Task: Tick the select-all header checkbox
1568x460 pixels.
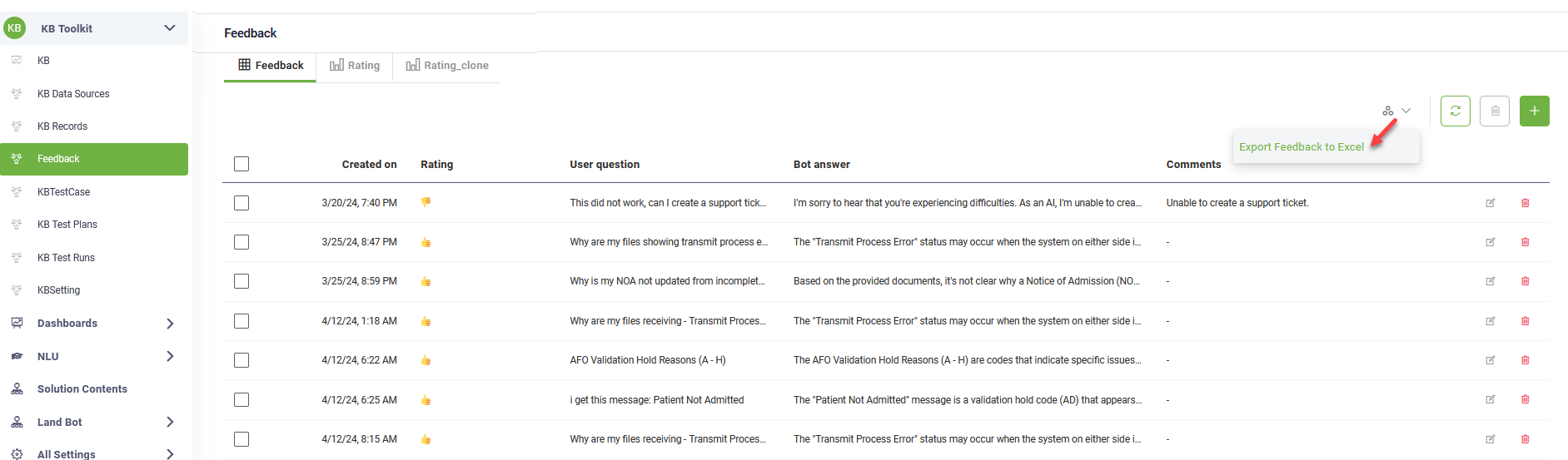Action: coord(241,164)
